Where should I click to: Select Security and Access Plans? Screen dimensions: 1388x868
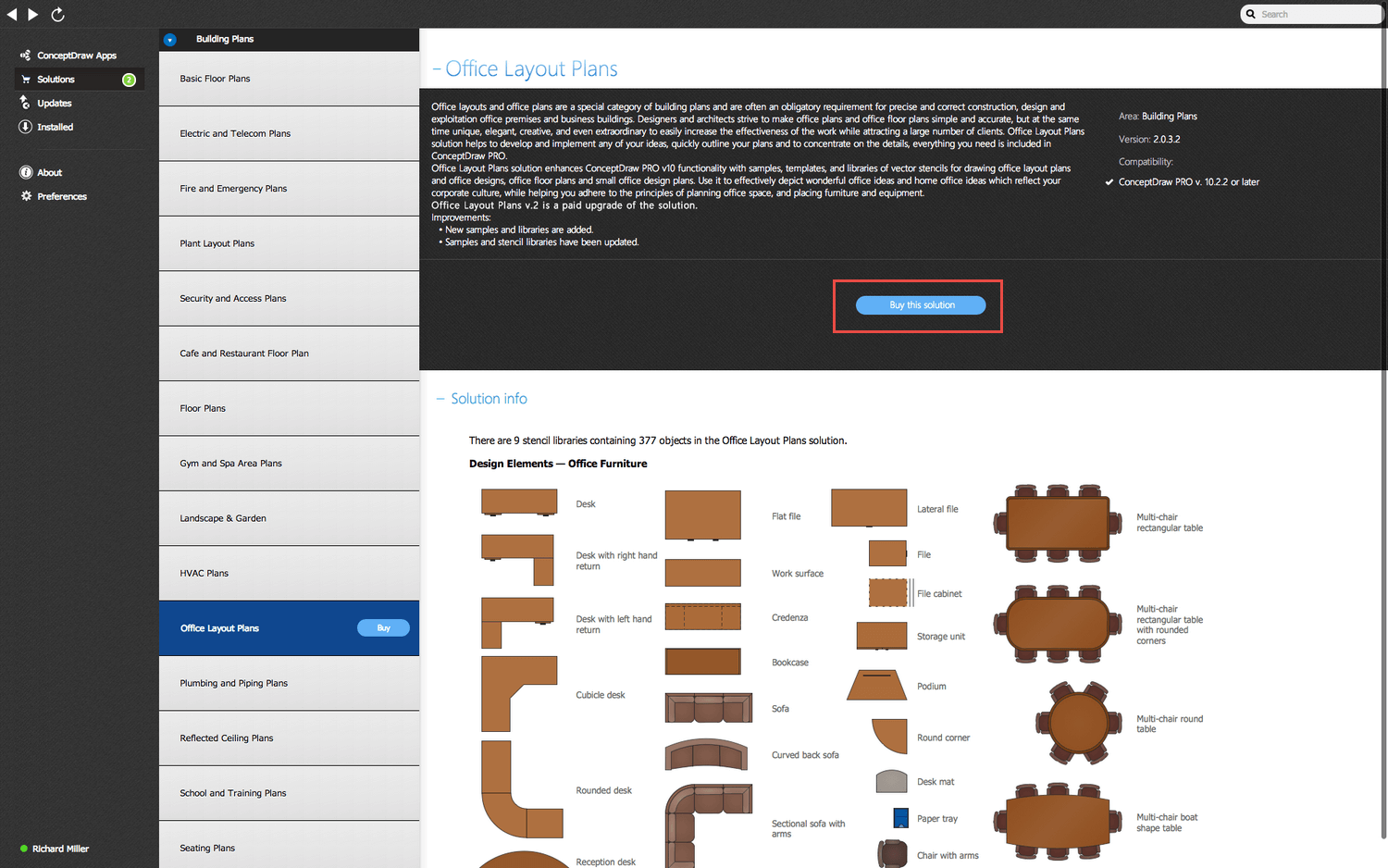pyautogui.click(x=289, y=298)
